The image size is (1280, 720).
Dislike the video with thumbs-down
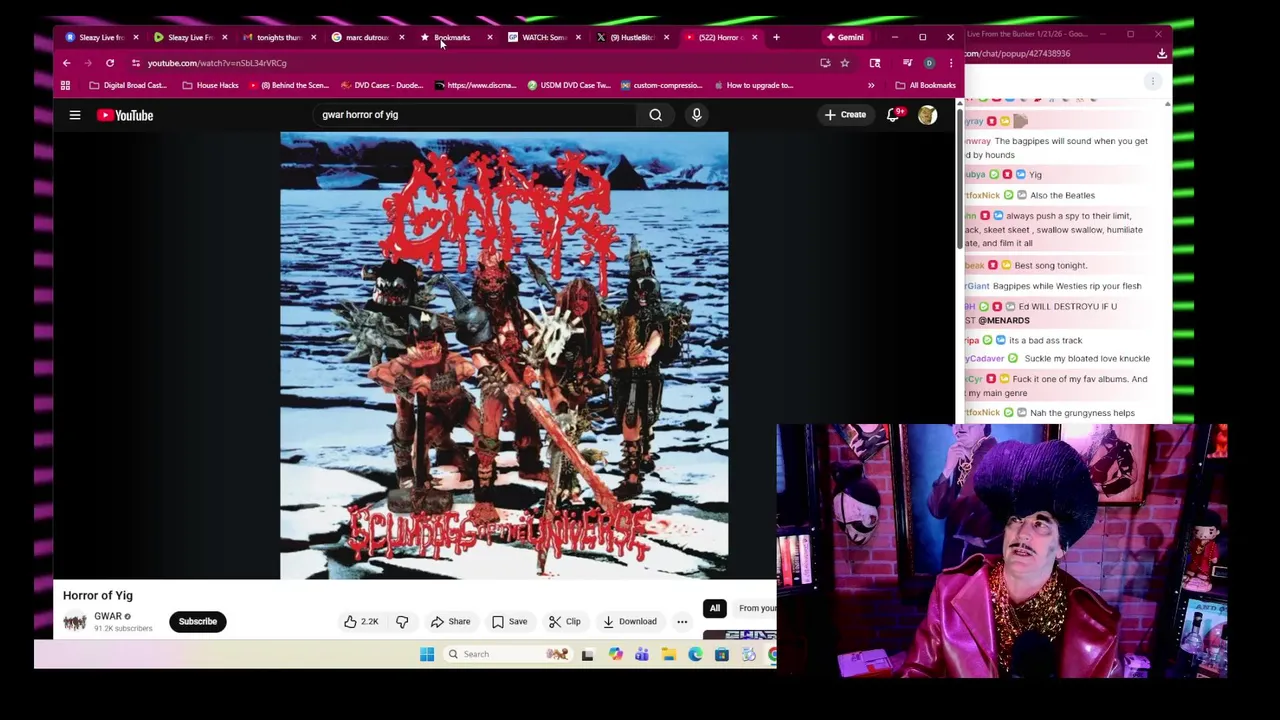coord(402,622)
